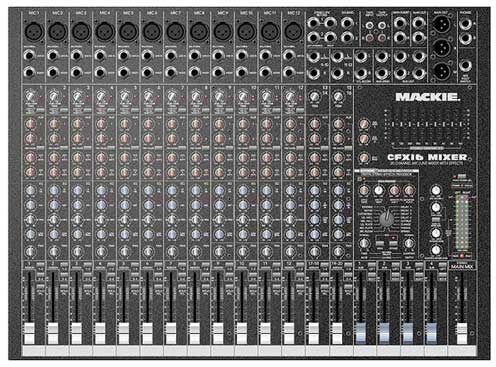This screenshot has width=496, height=367.
Task: Click the channel 1 line input jack
Action: point(29,55)
